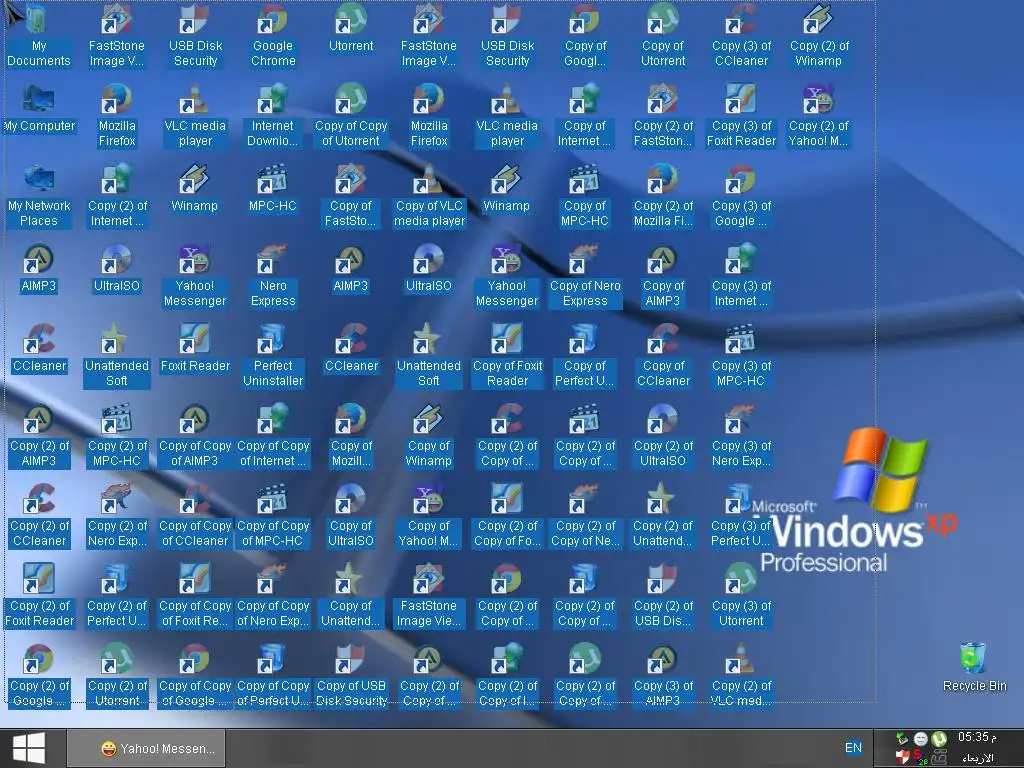Click Copy of UltraISO shortcut
This screenshot has width=1024, height=768.
coord(351,516)
